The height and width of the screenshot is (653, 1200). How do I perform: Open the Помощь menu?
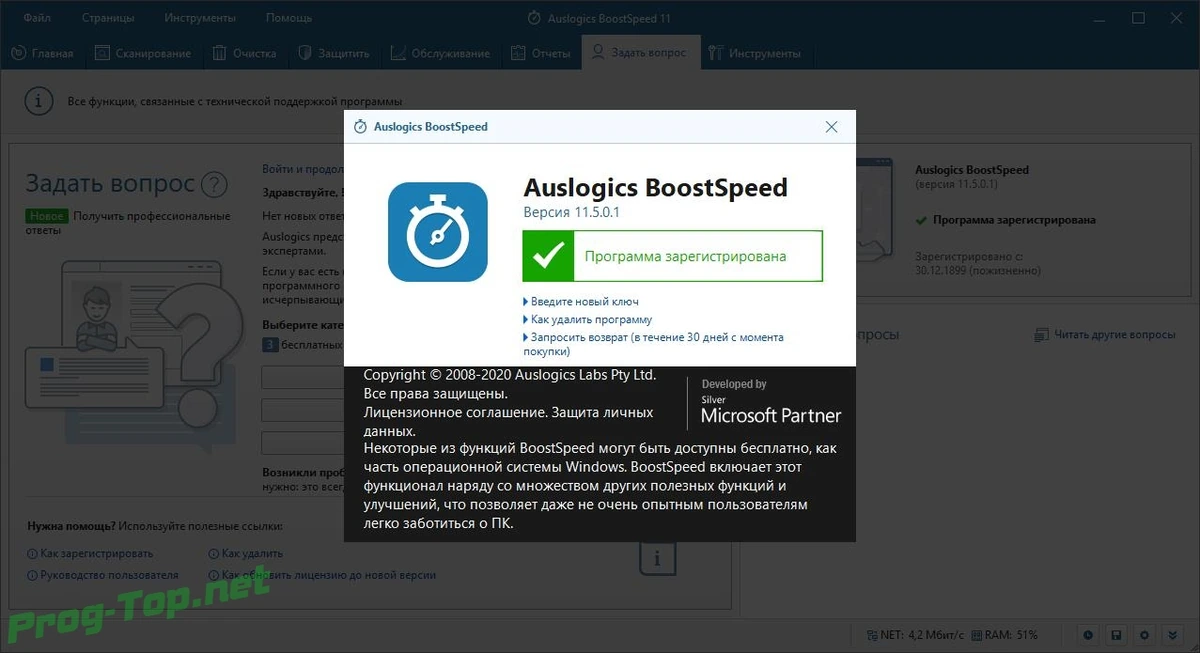(289, 18)
